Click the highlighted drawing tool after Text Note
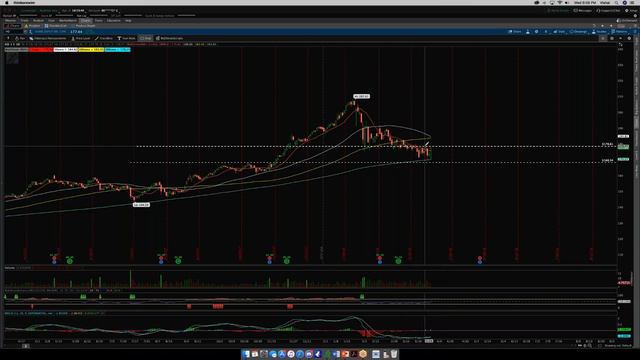The height and width of the screenshot is (360, 640). [146, 38]
